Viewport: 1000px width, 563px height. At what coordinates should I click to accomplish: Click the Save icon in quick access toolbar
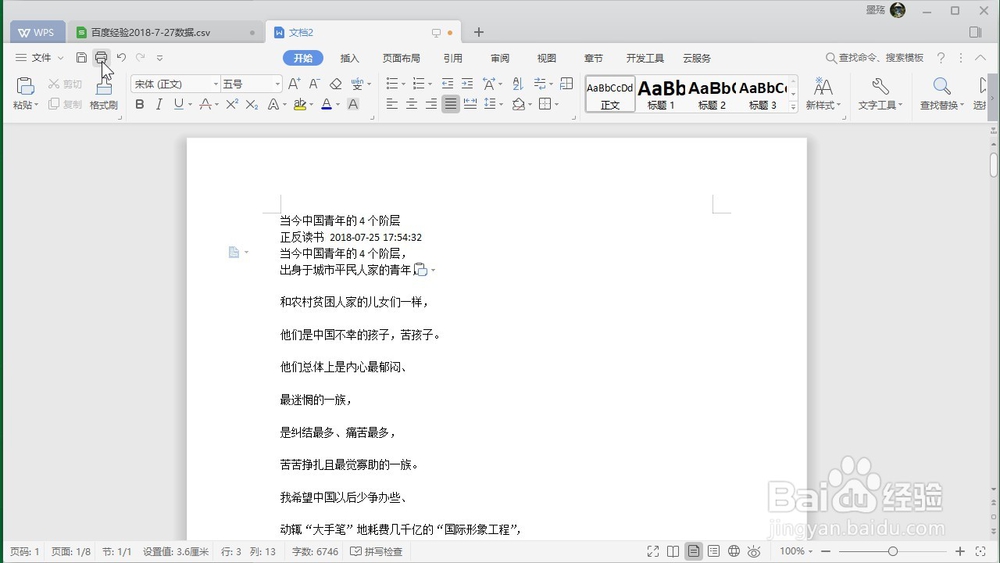coord(81,57)
